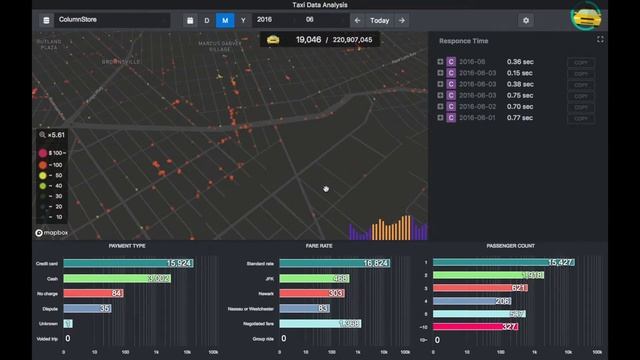Expand the 0.70 sec response row
640x360 pixels.
440,107
